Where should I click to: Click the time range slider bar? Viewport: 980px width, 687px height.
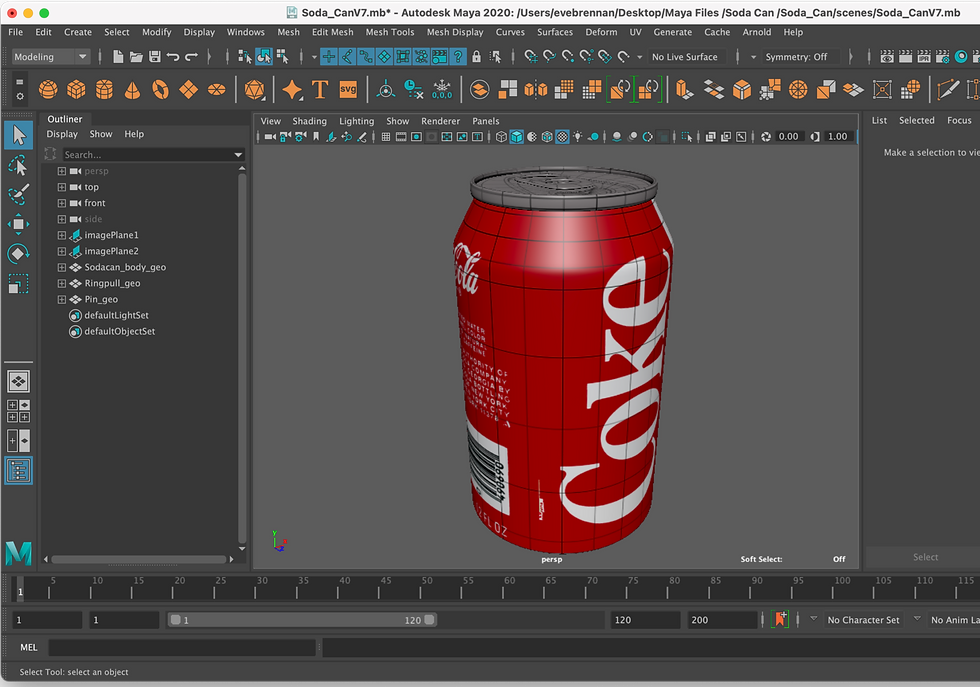(x=302, y=620)
